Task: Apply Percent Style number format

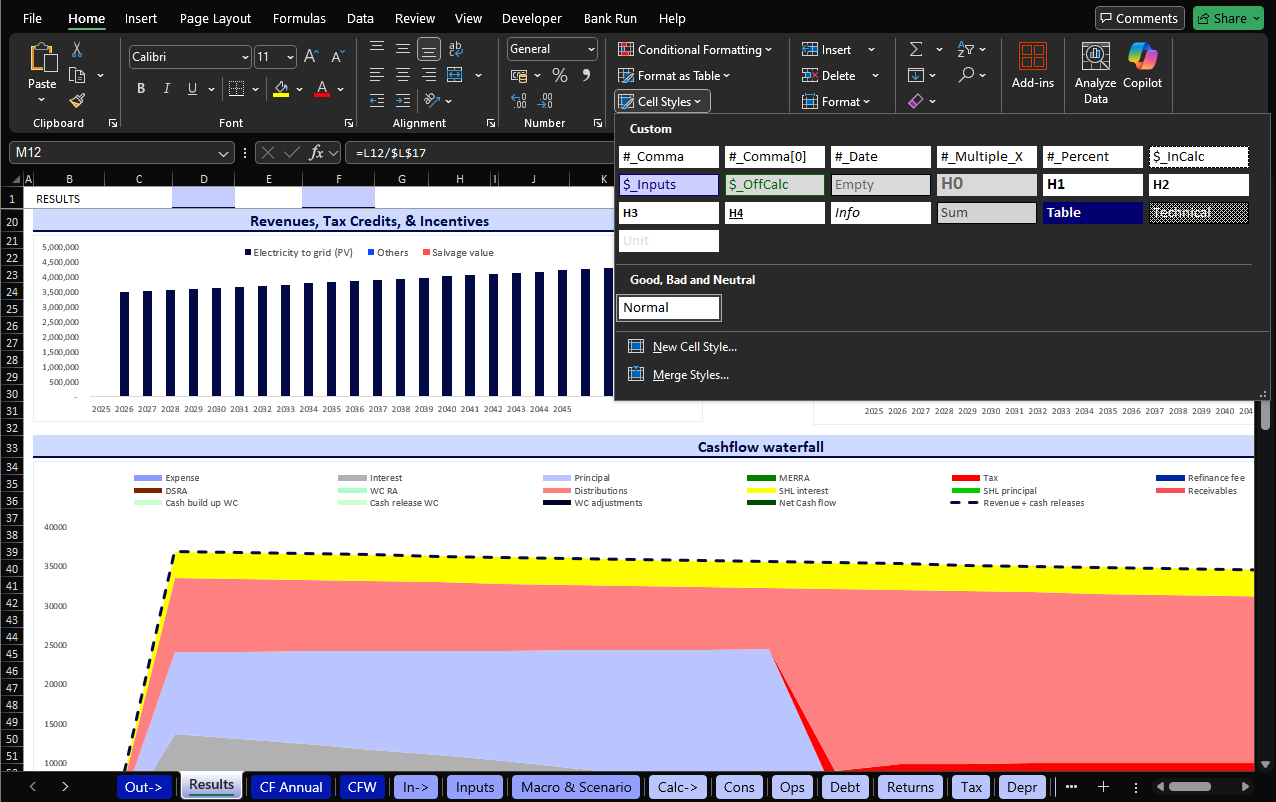Action: (x=560, y=76)
